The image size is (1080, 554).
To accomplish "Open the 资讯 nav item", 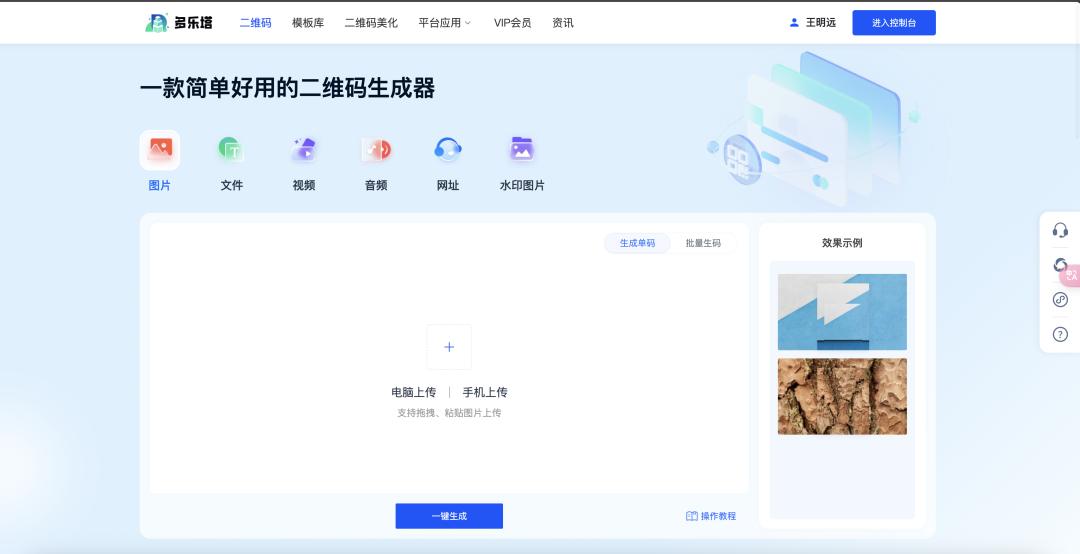I will point(563,23).
